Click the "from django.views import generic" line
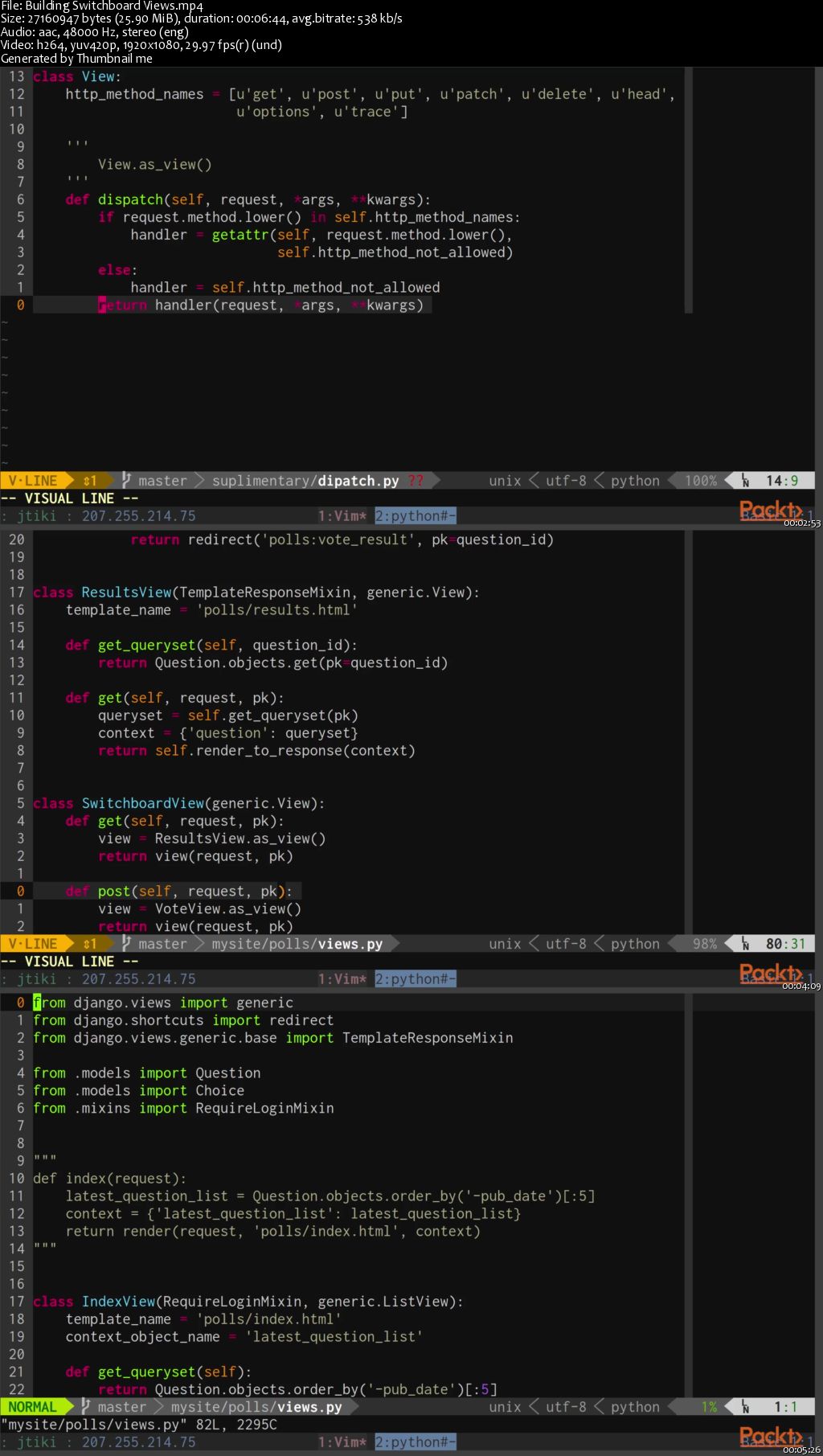The width and height of the screenshot is (823, 1456). pos(163,1003)
